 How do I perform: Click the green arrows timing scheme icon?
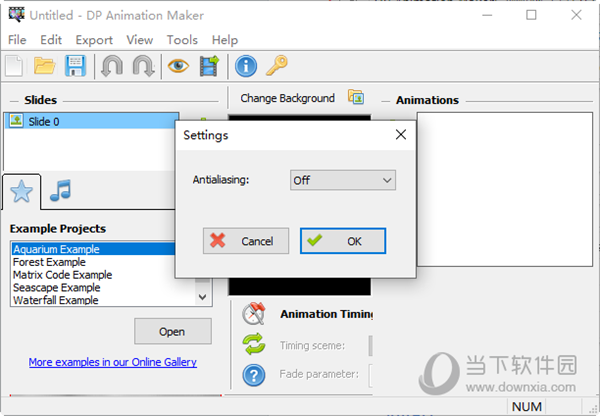[x=254, y=344]
